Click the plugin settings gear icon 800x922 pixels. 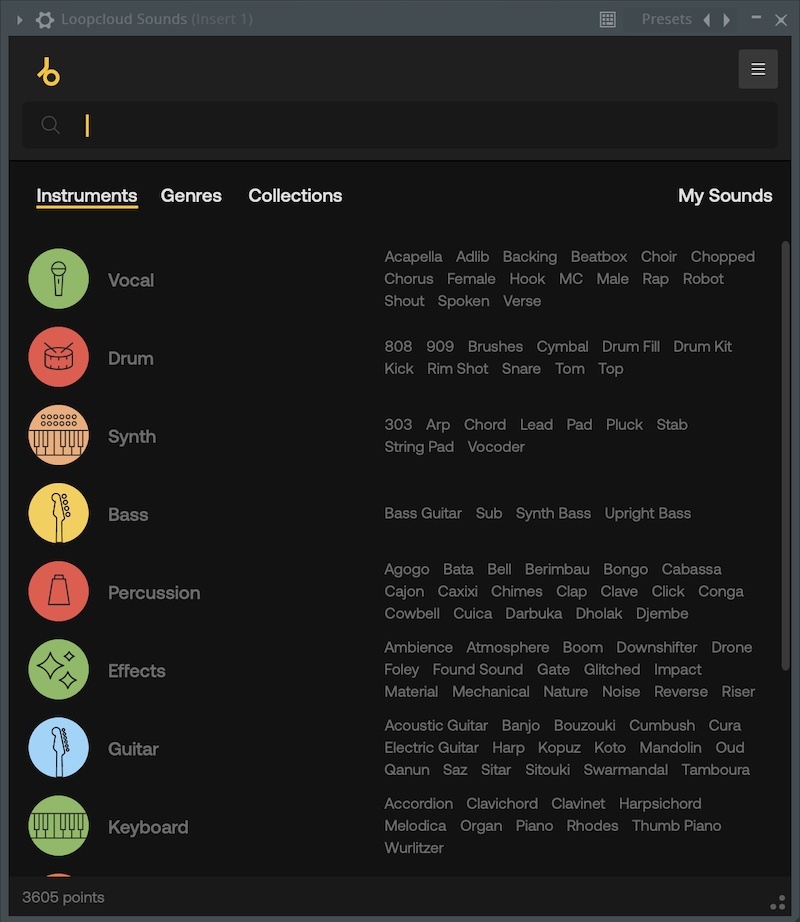tap(45, 19)
